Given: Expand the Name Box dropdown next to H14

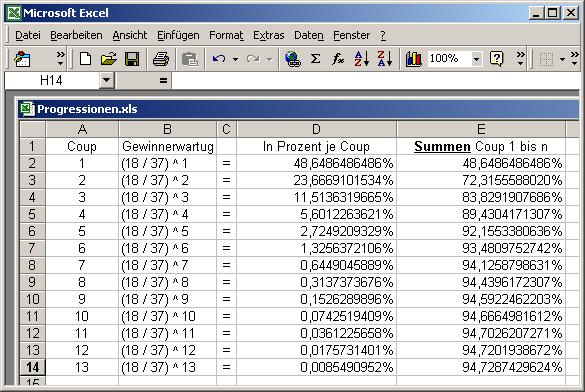Looking at the screenshot, I should [x=106, y=80].
